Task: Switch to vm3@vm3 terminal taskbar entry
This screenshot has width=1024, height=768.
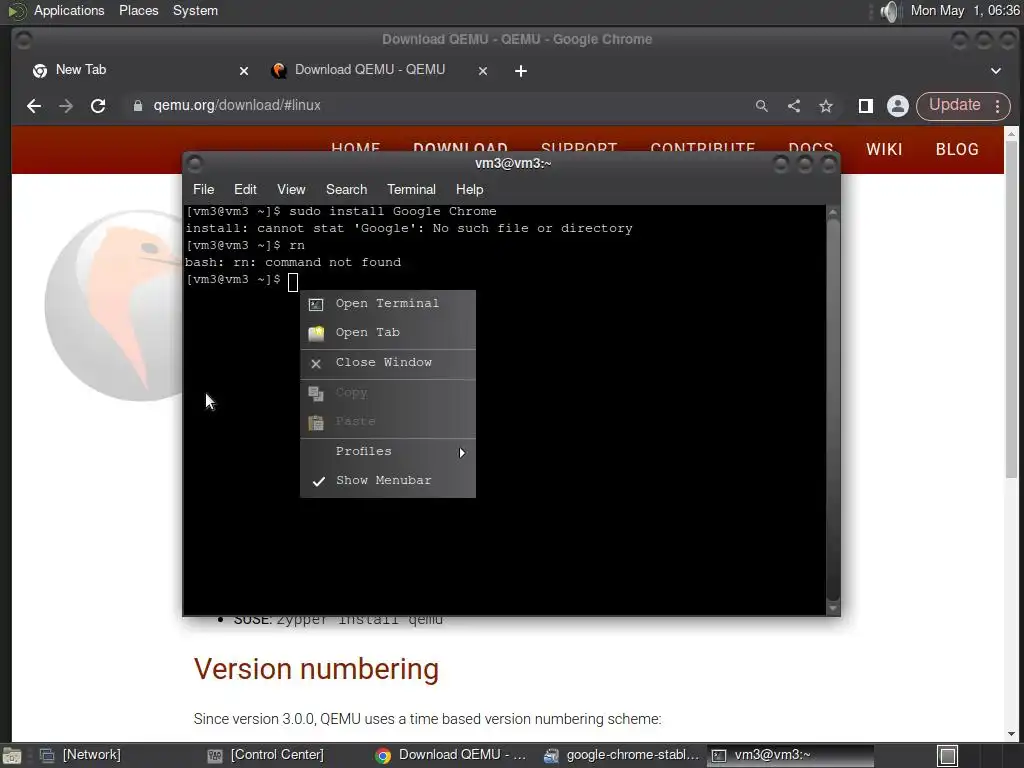Action: pyautogui.click(x=790, y=755)
